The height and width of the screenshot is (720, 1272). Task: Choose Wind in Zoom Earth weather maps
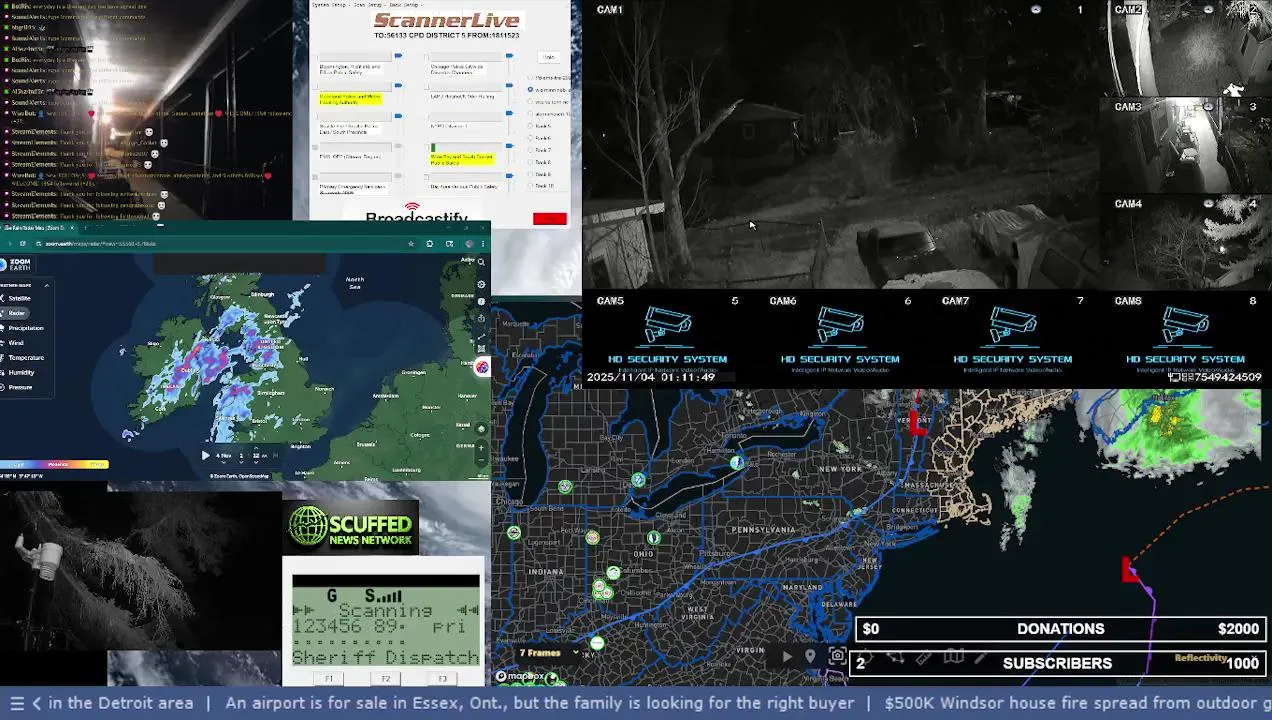16,343
